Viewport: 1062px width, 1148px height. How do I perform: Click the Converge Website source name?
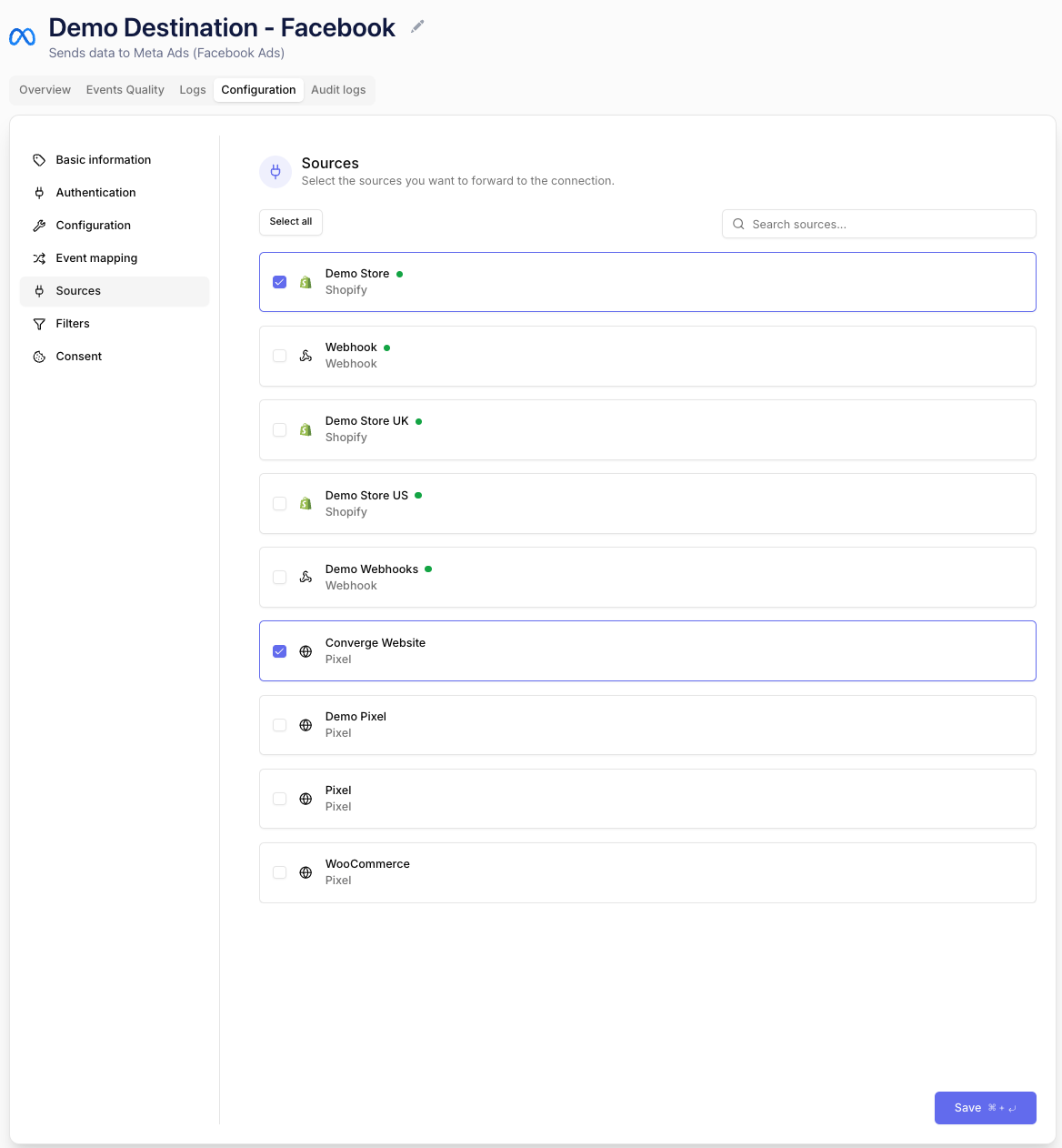pyautogui.click(x=376, y=643)
